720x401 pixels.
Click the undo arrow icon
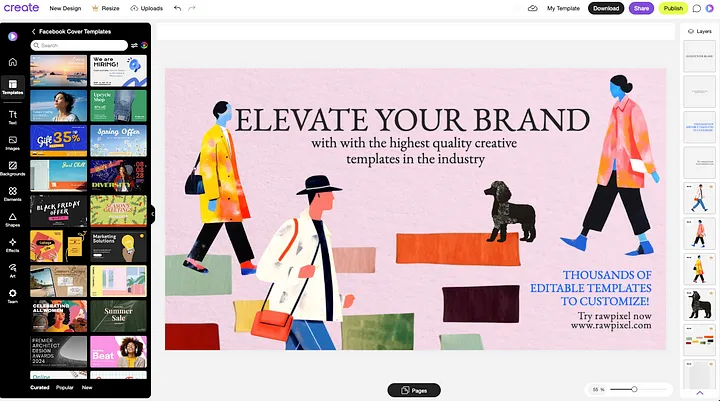coord(178,8)
